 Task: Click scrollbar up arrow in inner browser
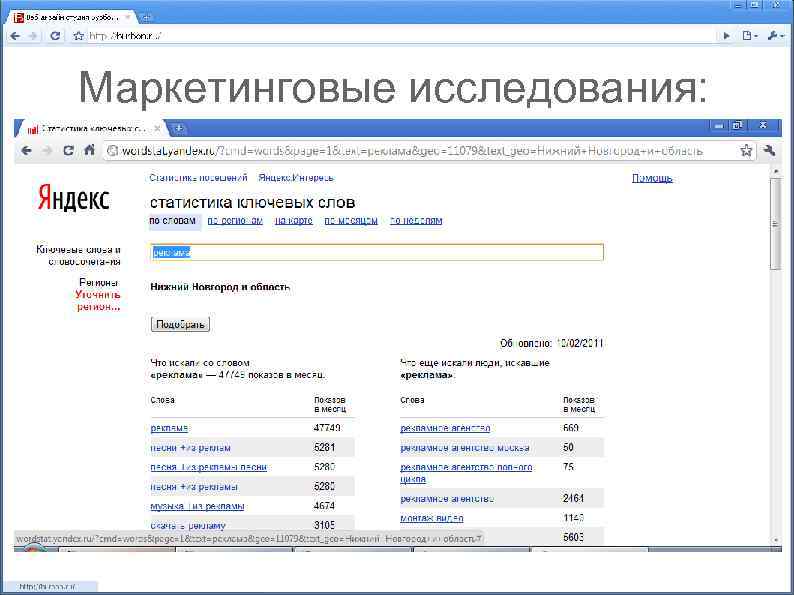point(775,172)
